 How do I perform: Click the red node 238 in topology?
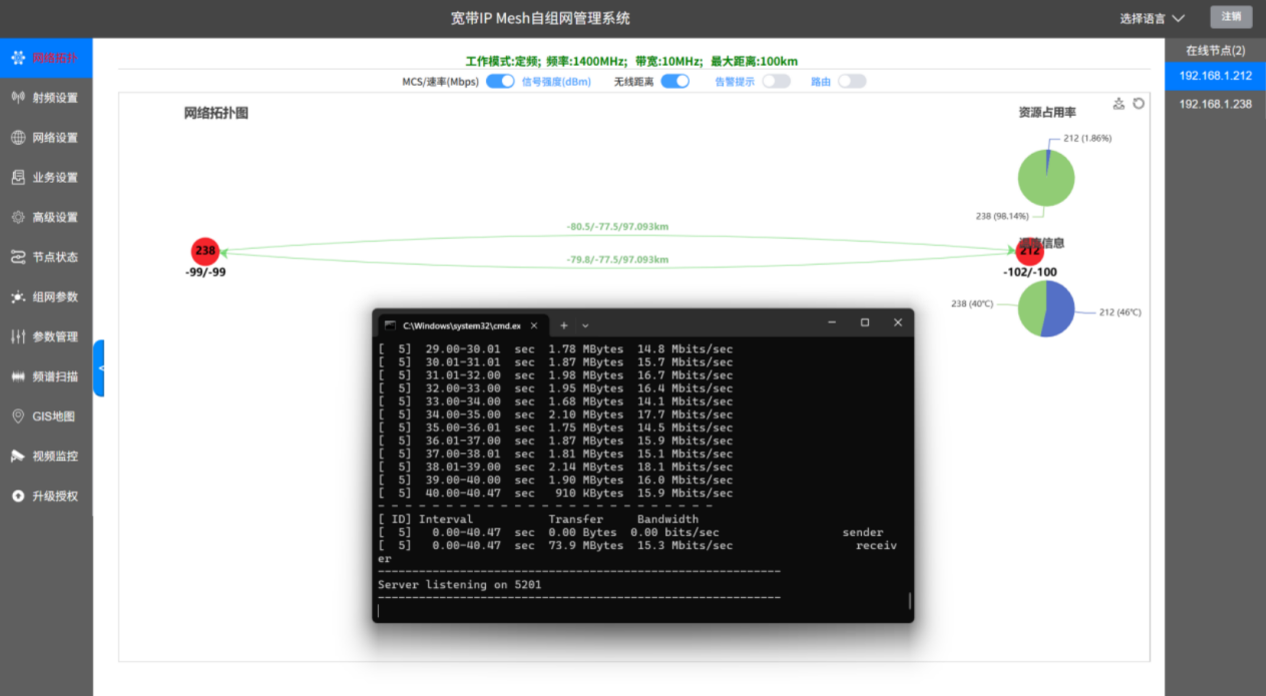pyautogui.click(x=205, y=251)
